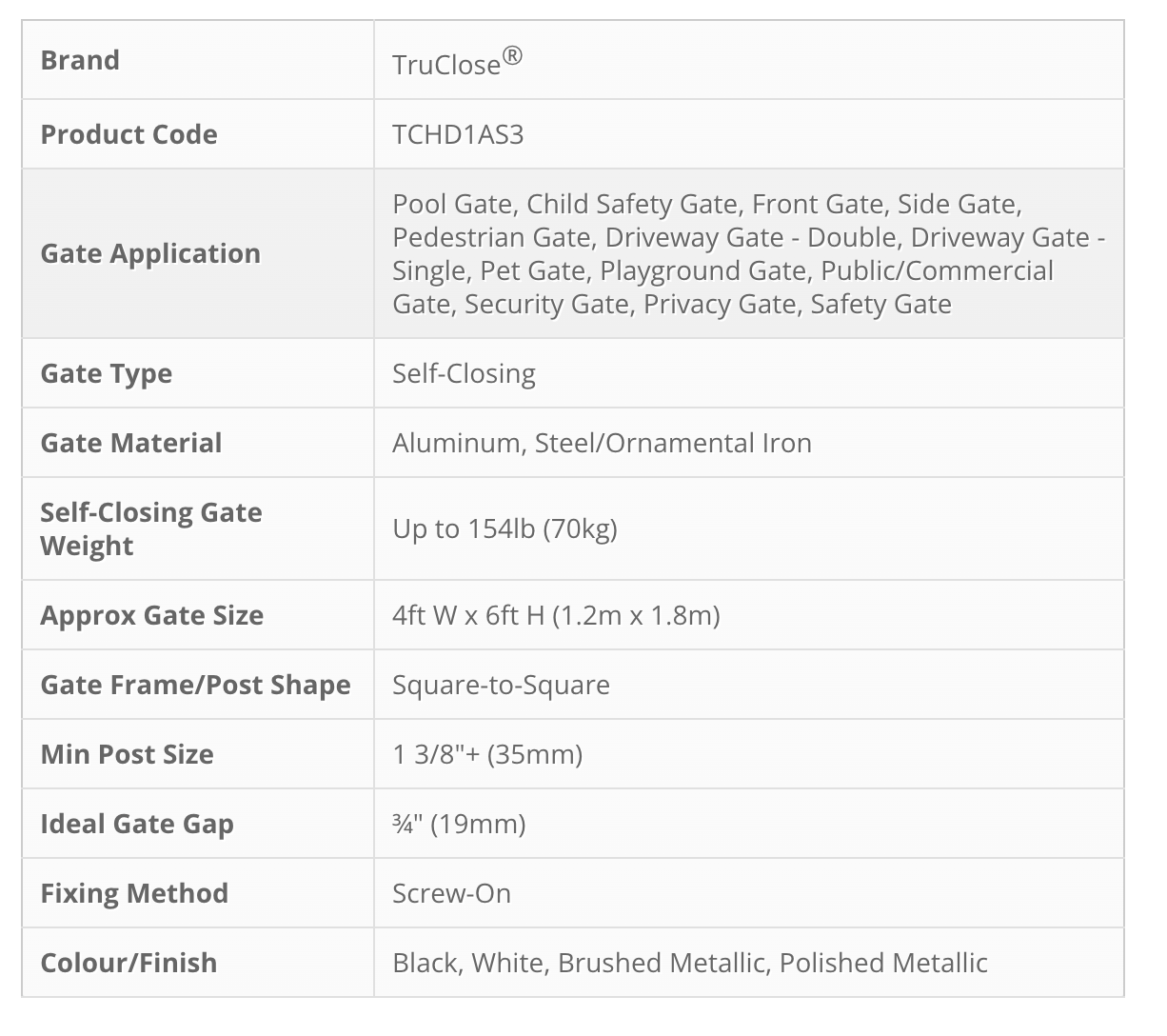Select the Up to 154lb (70kg) value
1167x1036 pixels.
(504, 528)
